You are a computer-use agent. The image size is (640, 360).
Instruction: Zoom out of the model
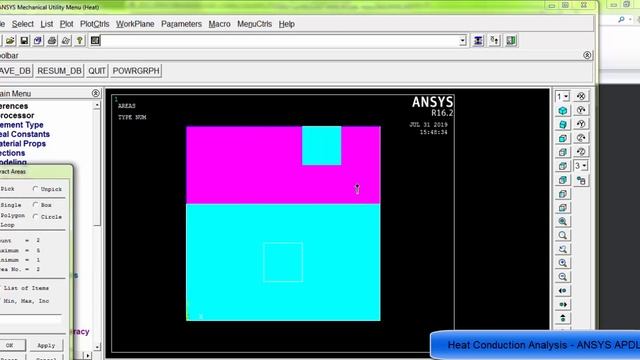point(563,277)
